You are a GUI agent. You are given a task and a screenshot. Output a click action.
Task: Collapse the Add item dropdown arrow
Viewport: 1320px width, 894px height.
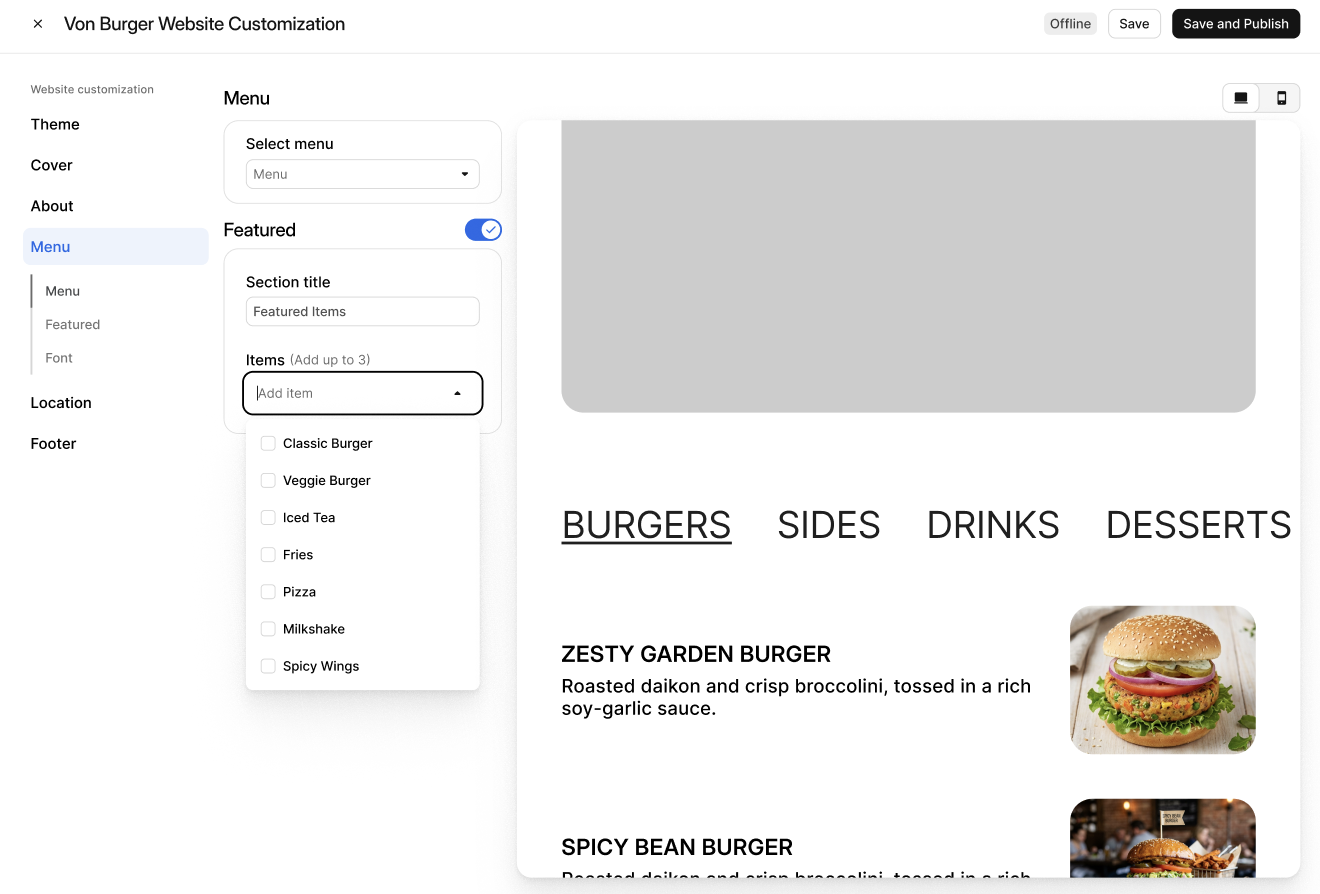tap(457, 393)
